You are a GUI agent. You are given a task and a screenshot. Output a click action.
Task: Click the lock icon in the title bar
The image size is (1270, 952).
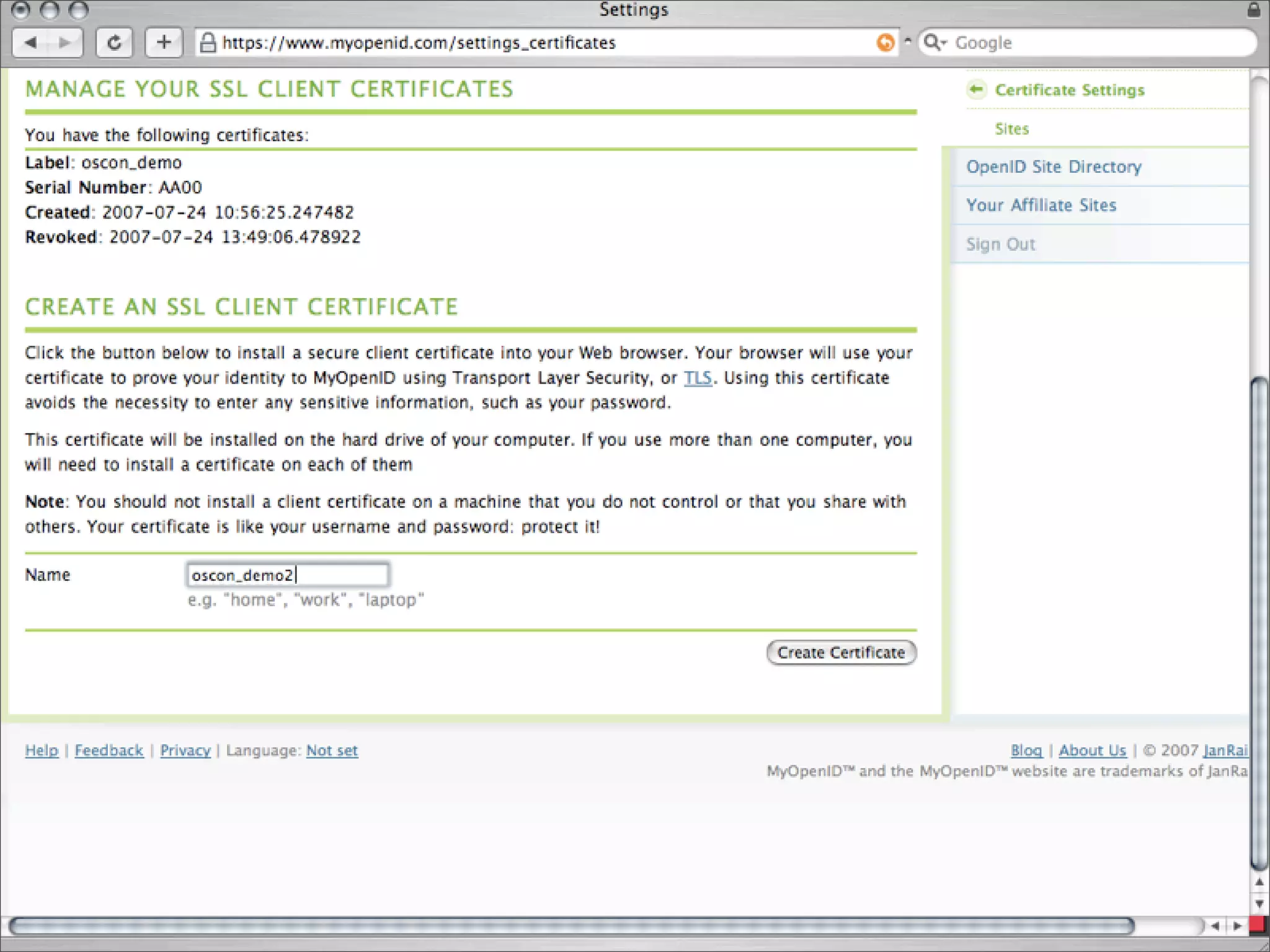[x=1253, y=9]
